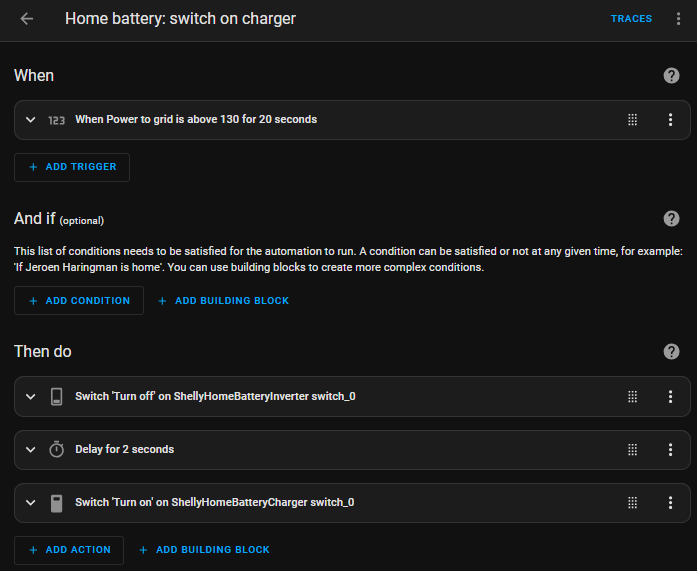Screen dimensions: 697x571
Task: Open help for the Then do section
Action: pos(671,351)
